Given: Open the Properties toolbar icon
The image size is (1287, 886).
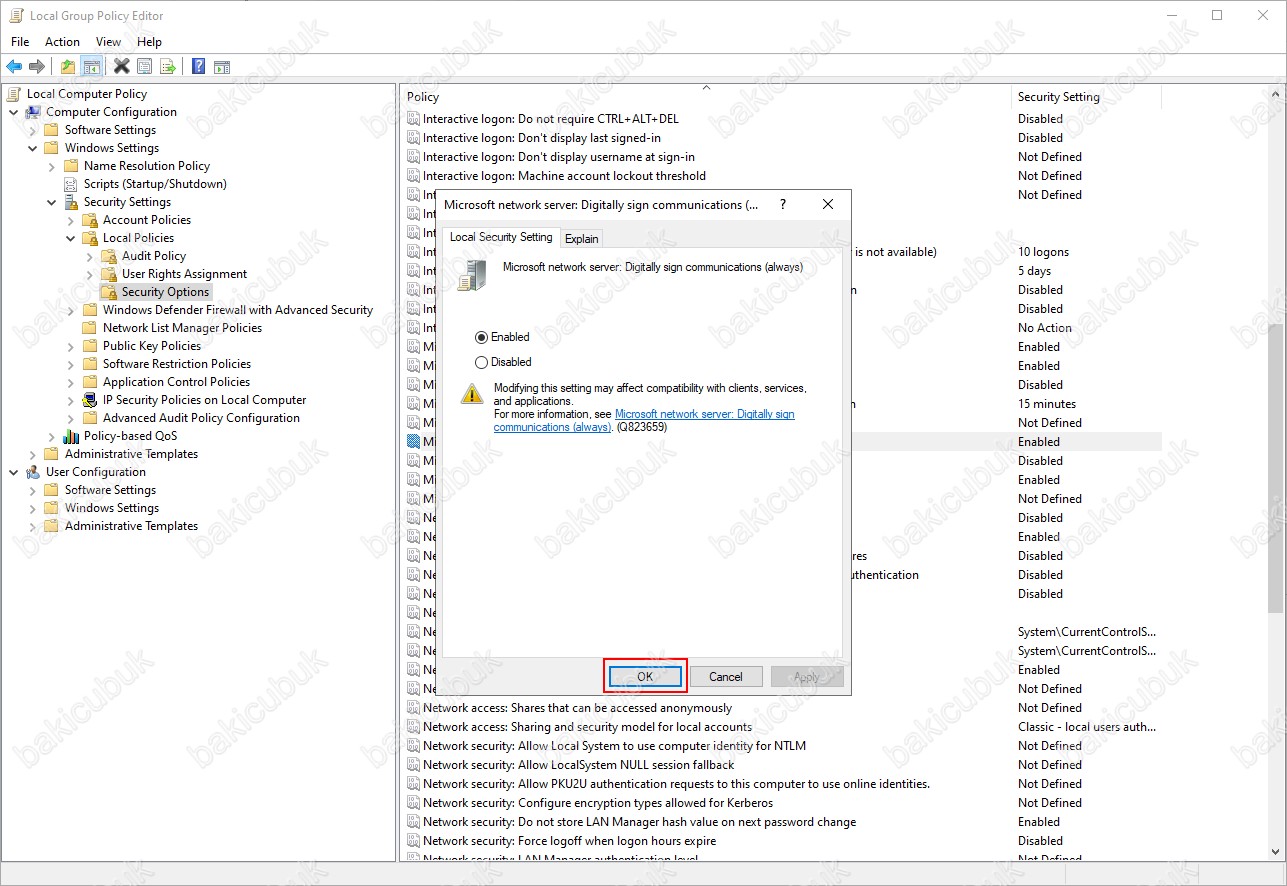Looking at the screenshot, I should point(145,67).
